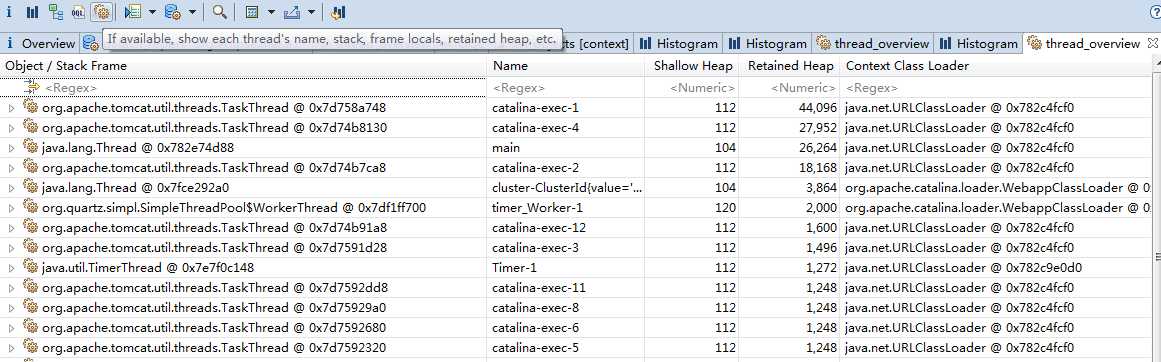
Task: Open the reports dropdown arrow beside the run icon
Action: [x=152, y=12]
